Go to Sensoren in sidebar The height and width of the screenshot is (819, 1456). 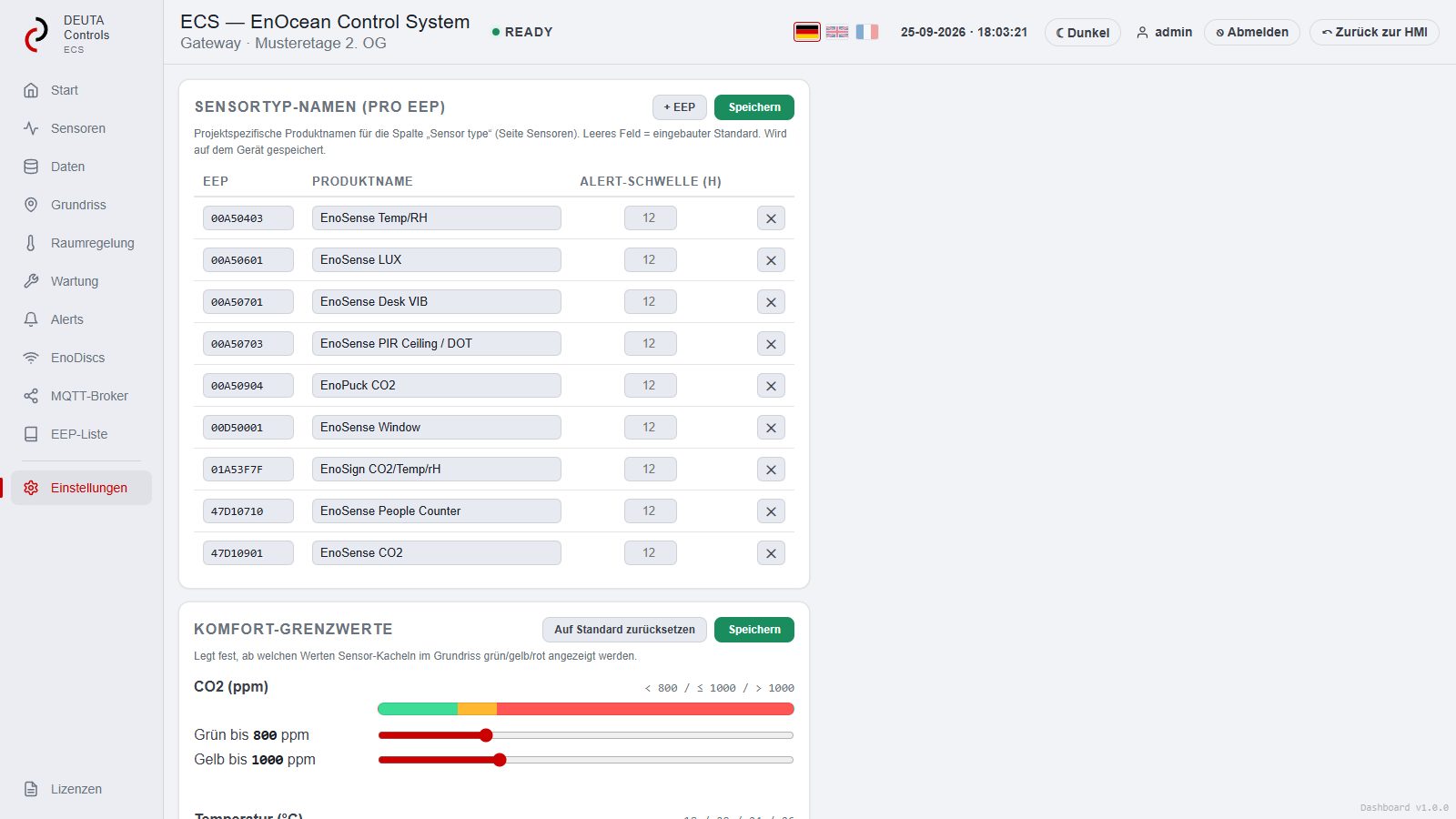coord(81,128)
